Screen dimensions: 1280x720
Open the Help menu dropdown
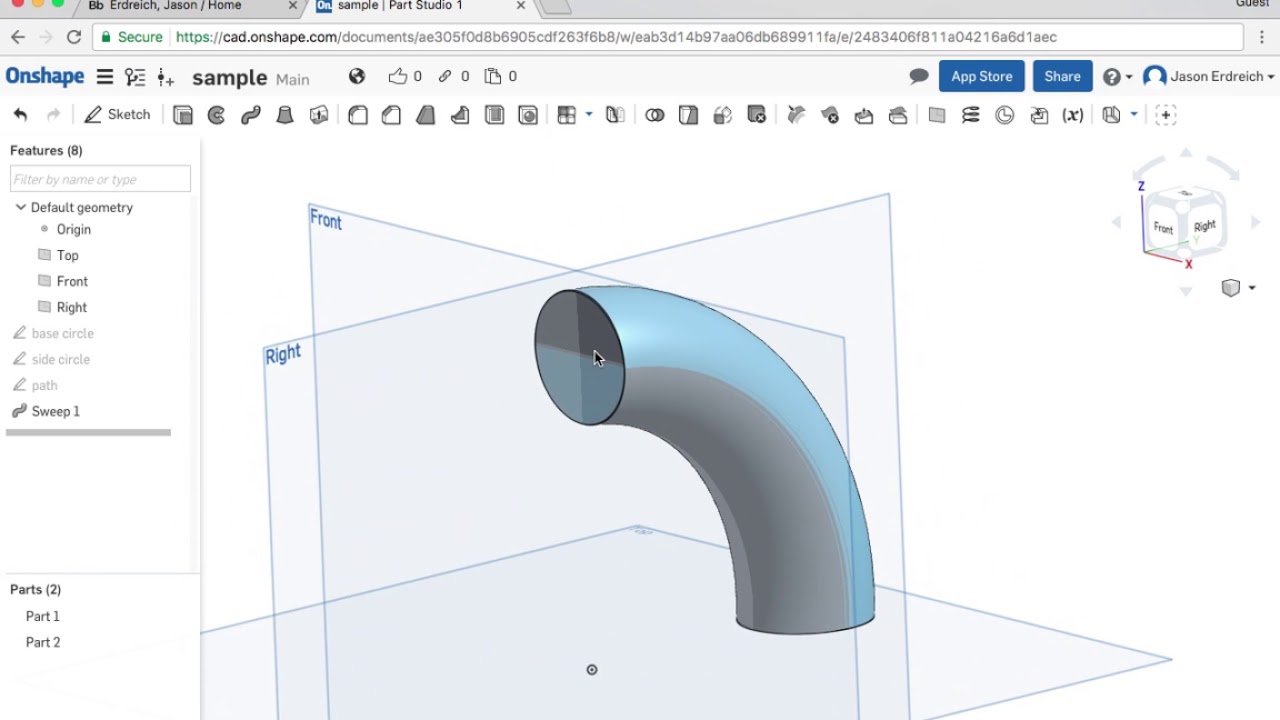pos(1117,77)
